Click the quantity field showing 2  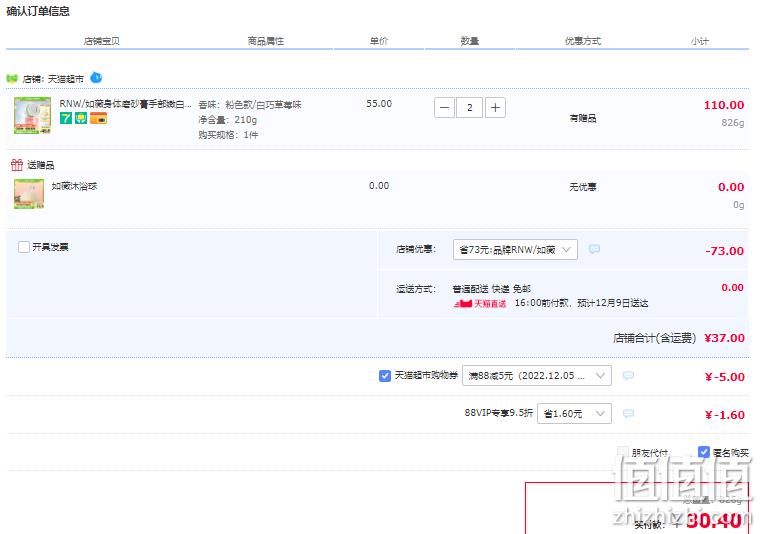coord(469,107)
